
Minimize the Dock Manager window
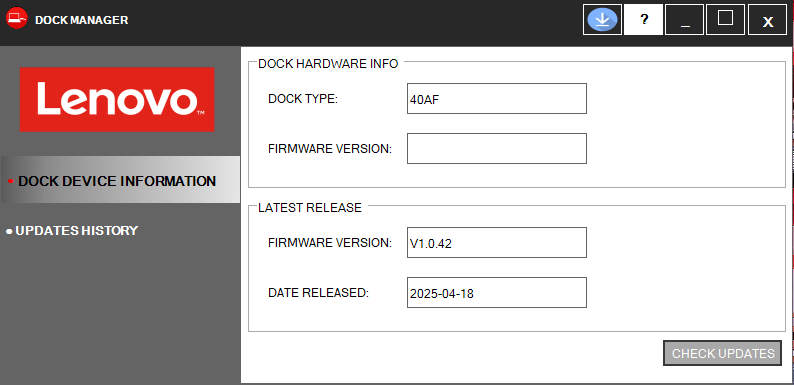685,20
